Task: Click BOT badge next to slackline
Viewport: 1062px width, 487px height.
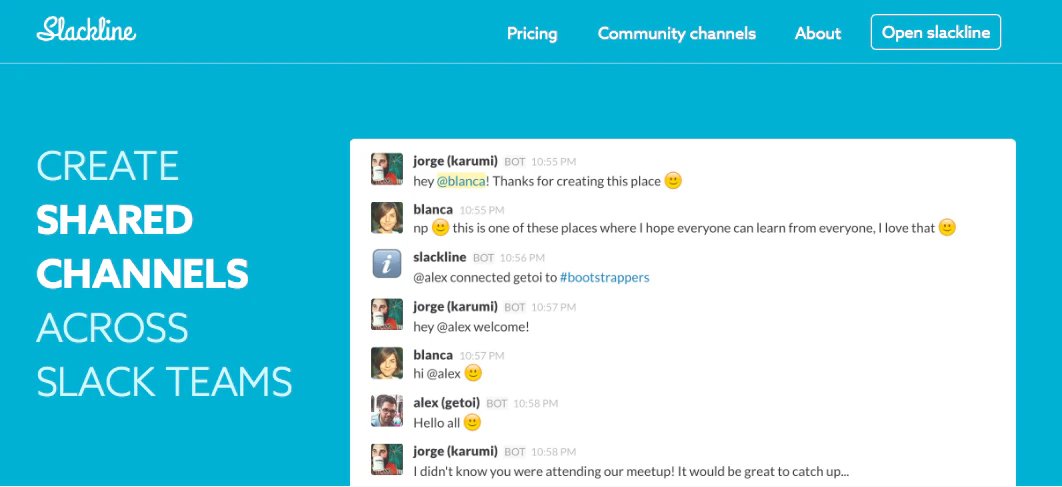Action: [484, 258]
